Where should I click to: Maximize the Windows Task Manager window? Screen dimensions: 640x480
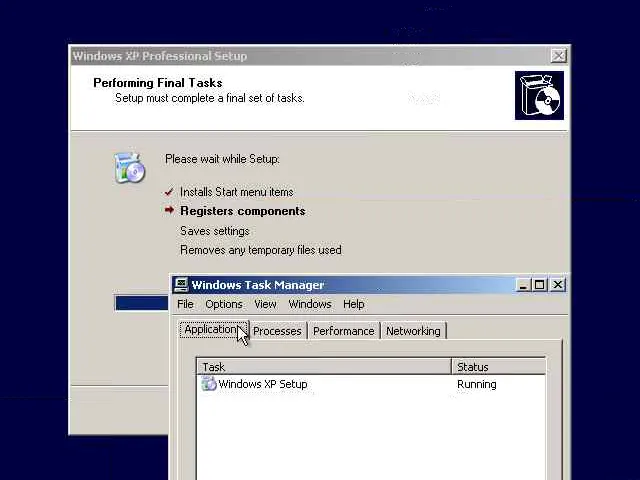click(539, 284)
